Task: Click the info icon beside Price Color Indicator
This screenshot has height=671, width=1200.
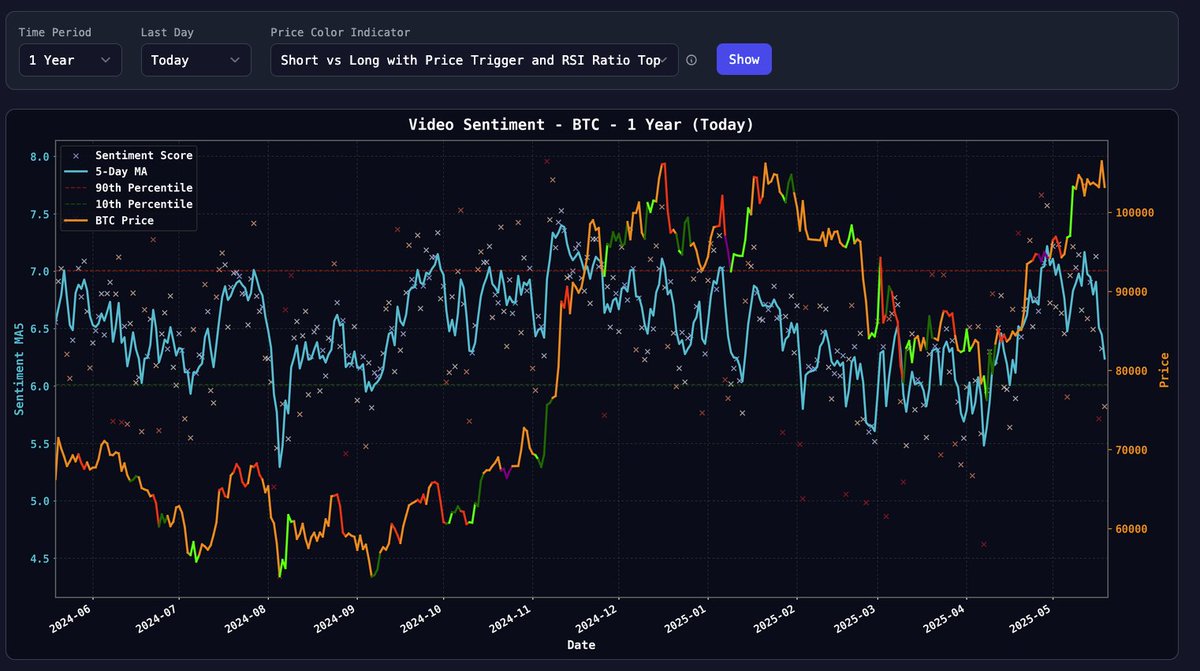Action: (x=692, y=60)
